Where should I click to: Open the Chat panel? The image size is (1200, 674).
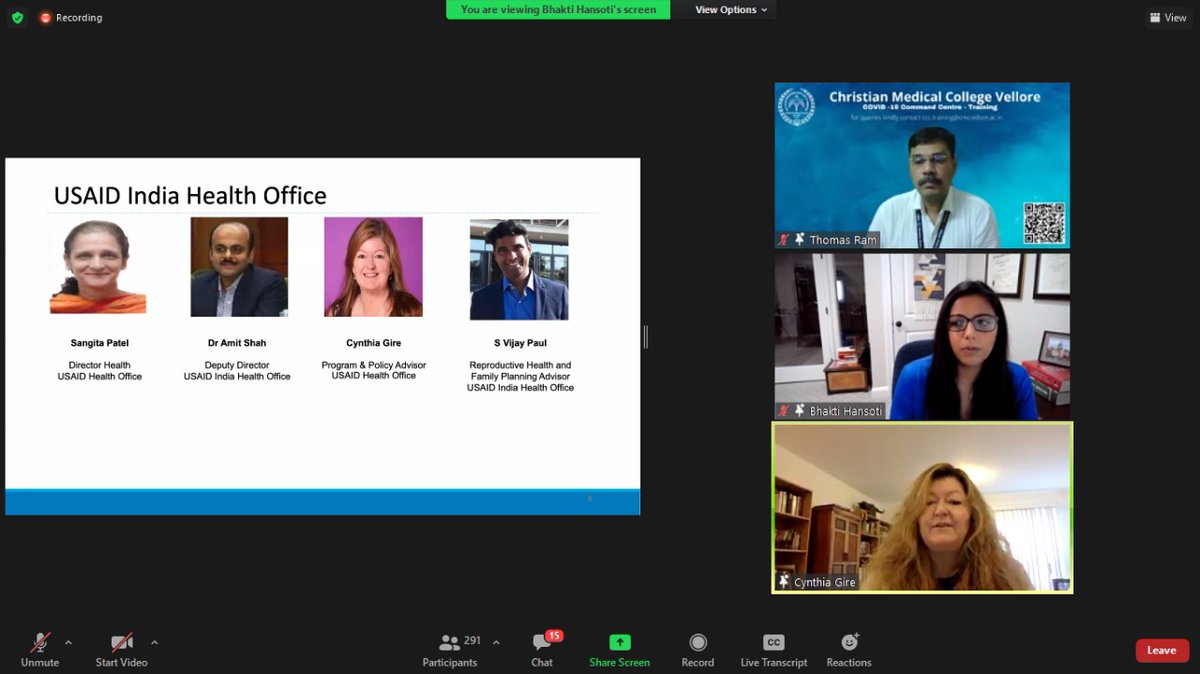pos(542,650)
